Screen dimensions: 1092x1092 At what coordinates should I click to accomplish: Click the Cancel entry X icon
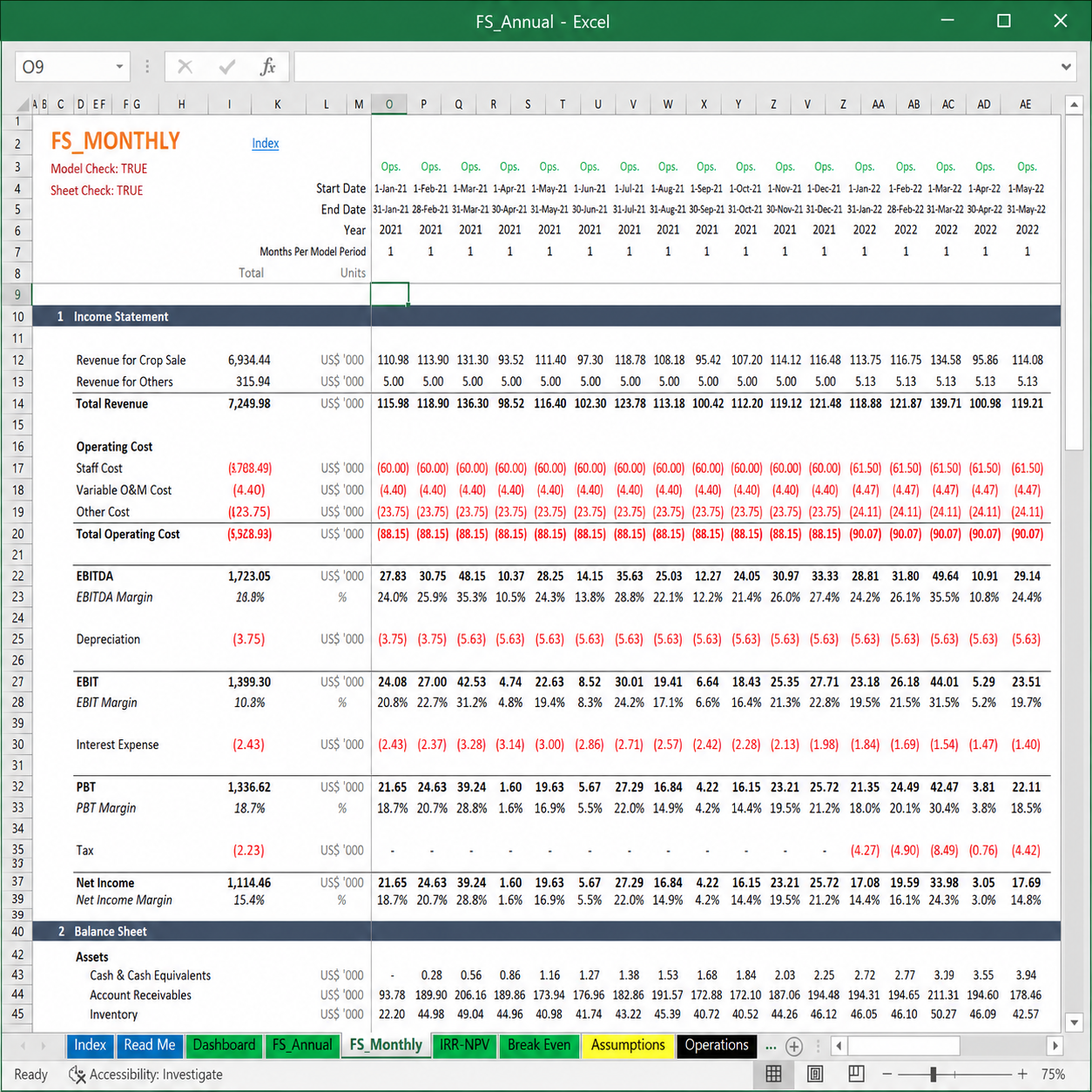tap(185, 67)
